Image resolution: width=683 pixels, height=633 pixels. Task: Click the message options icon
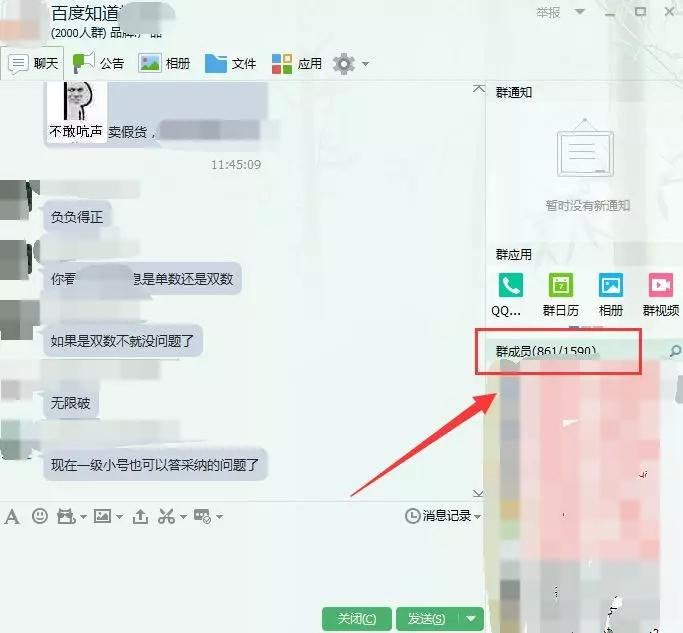click(x=203, y=517)
